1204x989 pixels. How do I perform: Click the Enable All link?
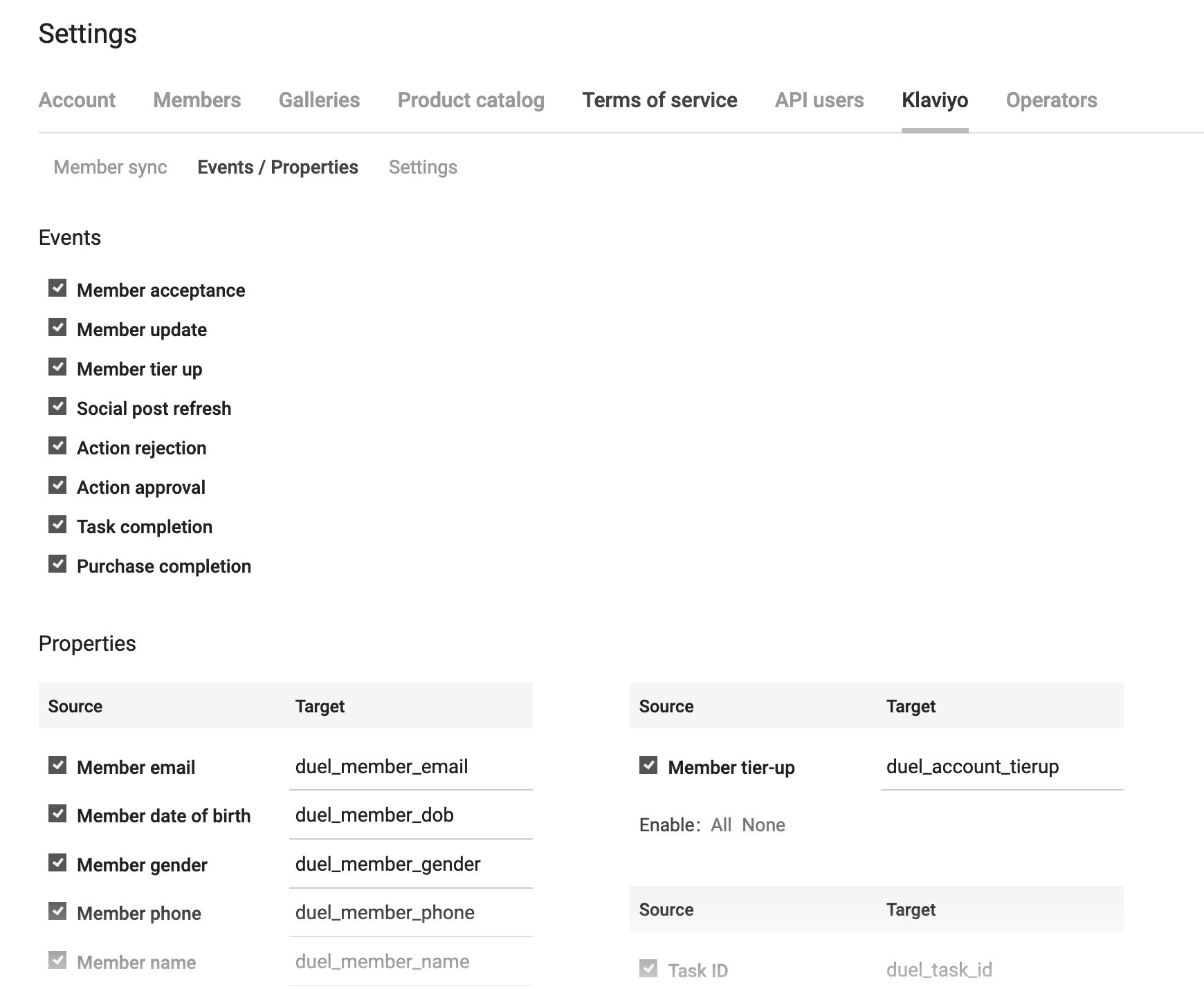(x=720, y=825)
